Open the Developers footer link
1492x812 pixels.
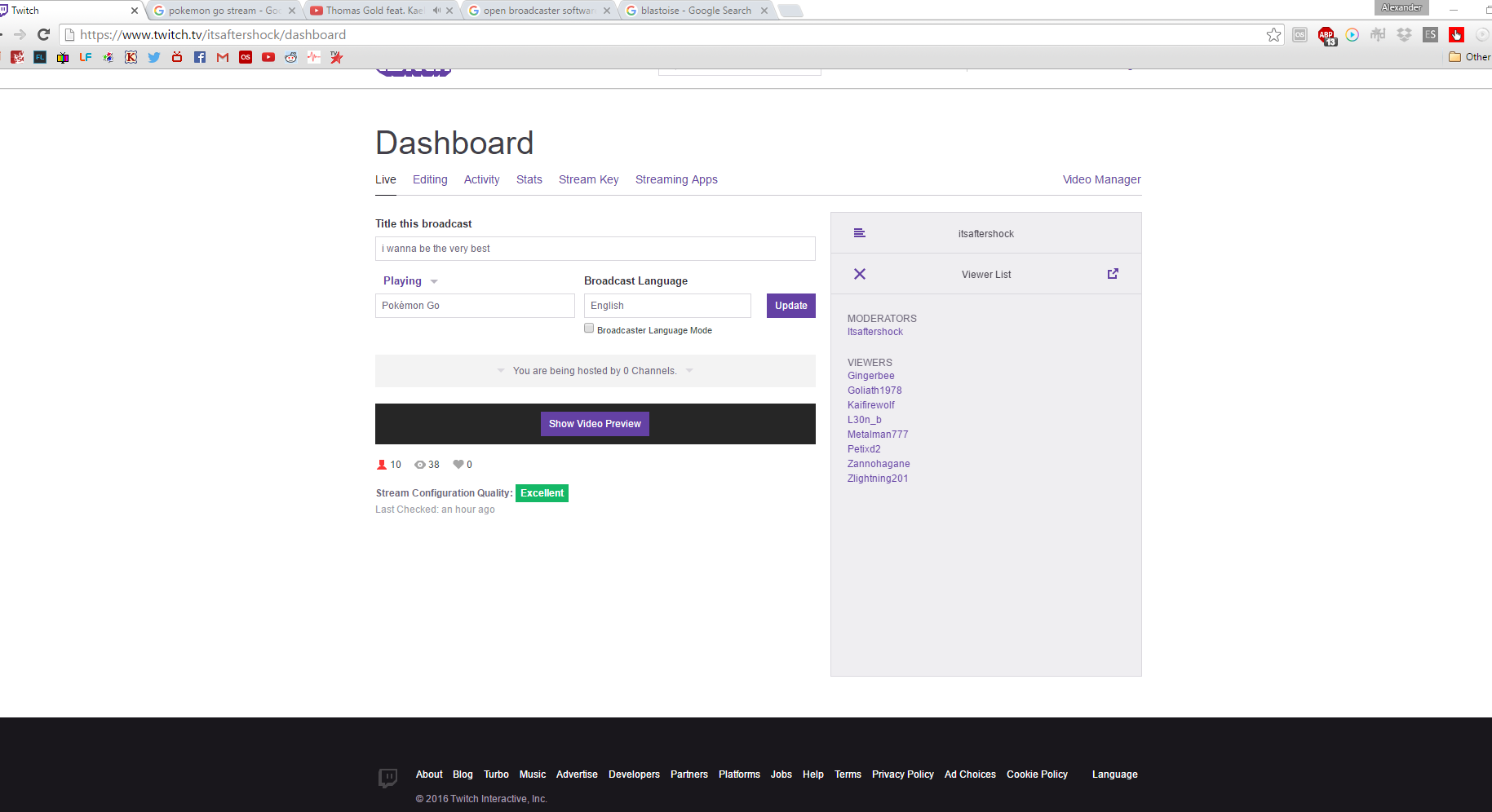[x=634, y=774]
